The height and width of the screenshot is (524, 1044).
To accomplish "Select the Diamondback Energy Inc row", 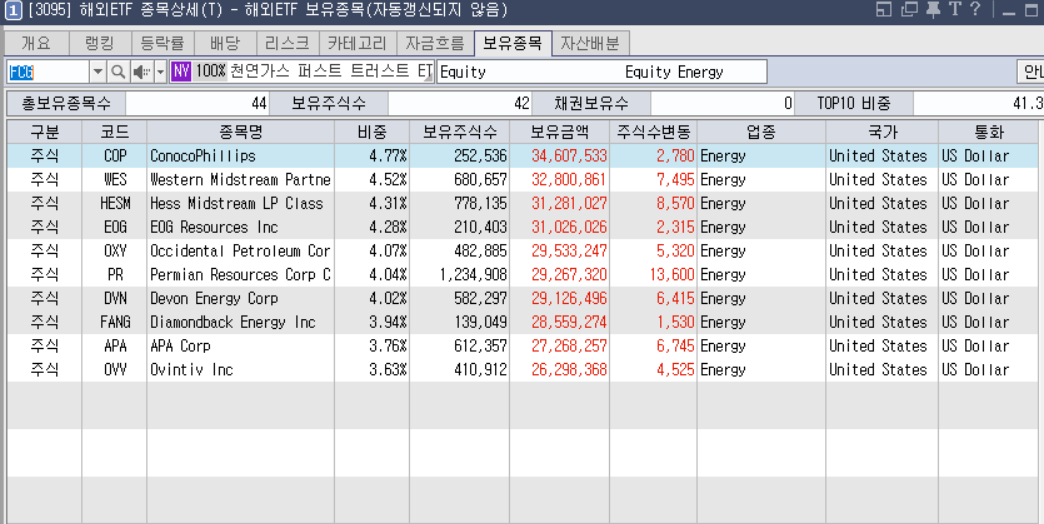I will tap(522, 322).
